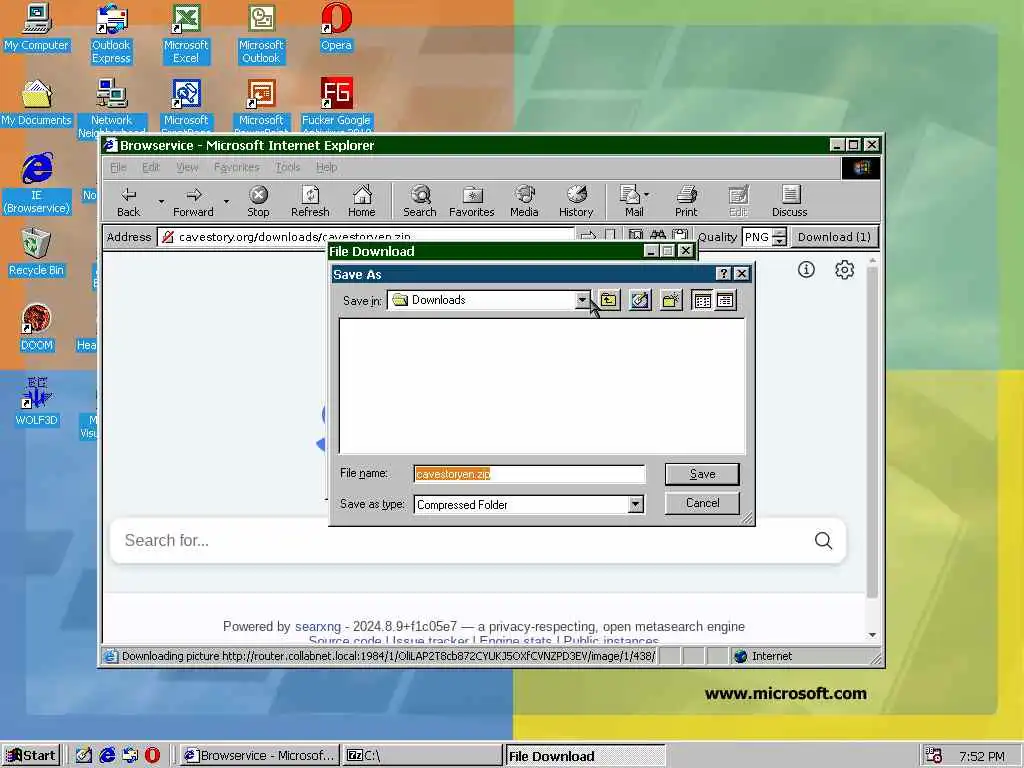Click the Quality PNG spinner down arrow

[x=779, y=242]
